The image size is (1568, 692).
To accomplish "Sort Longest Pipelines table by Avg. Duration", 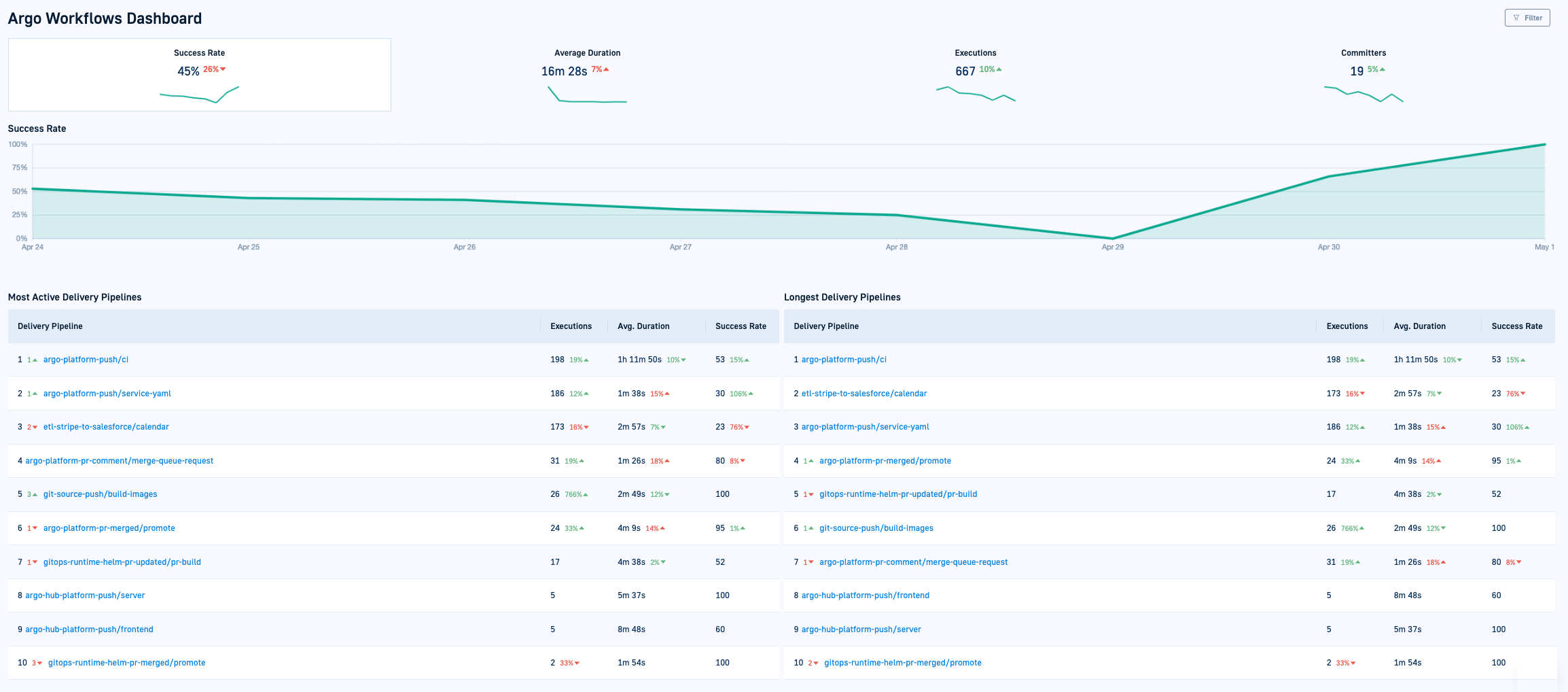I will [1419, 326].
